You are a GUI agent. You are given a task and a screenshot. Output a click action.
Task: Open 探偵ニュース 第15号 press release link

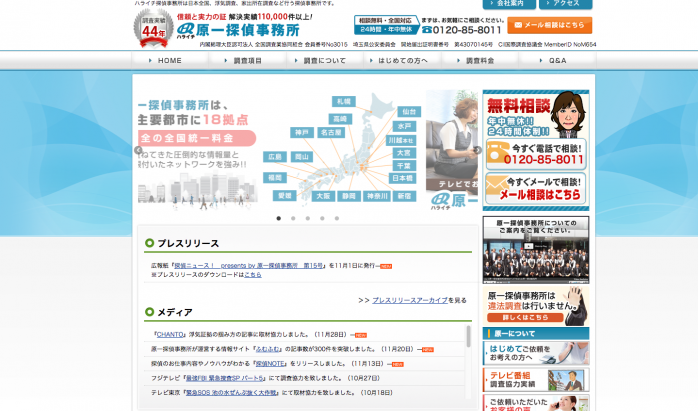pyautogui.click(x=248, y=266)
